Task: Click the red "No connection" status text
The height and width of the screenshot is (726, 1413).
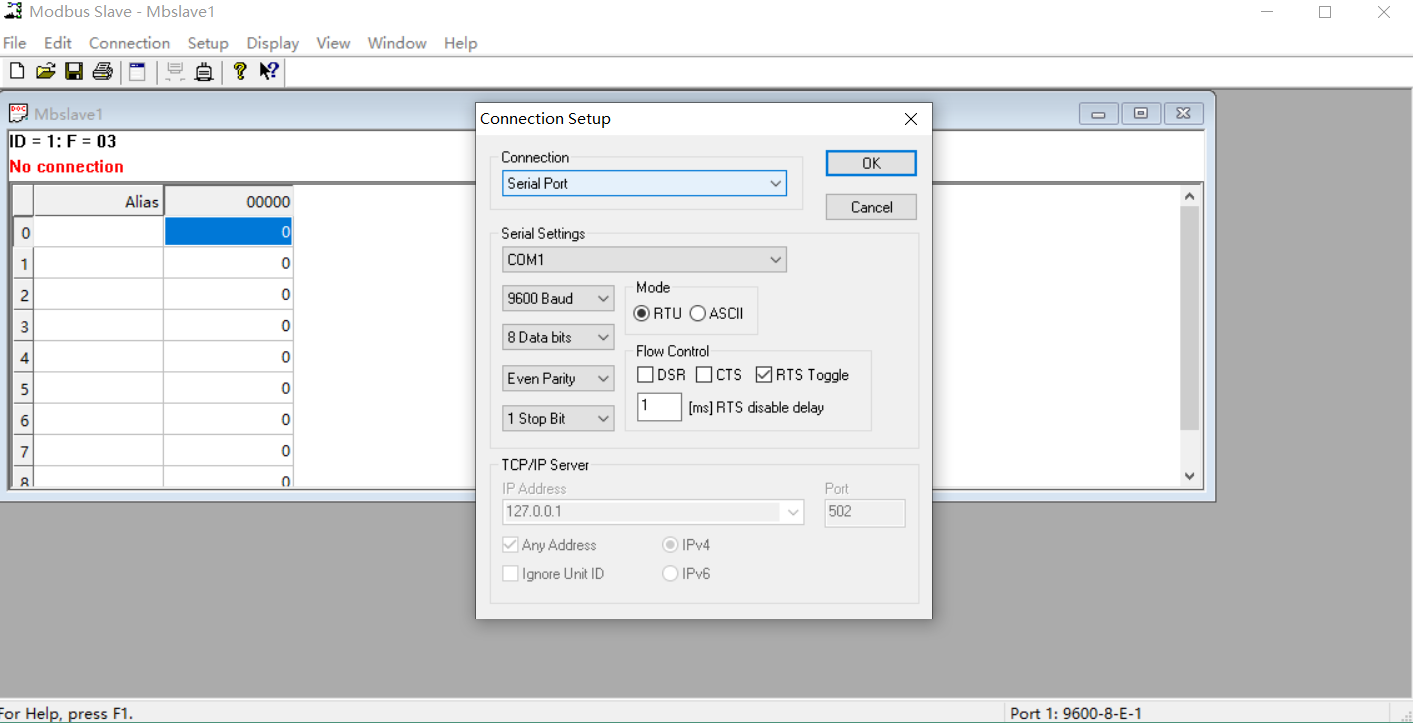Action: [x=66, y=167]
